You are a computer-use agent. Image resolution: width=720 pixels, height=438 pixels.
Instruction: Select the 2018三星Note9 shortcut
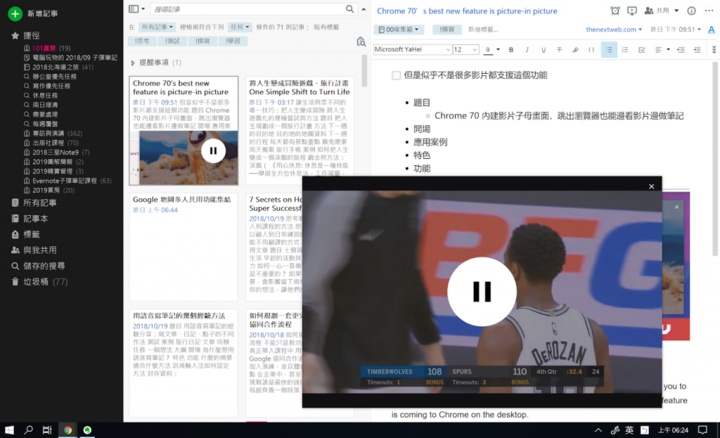pos(56,152)
